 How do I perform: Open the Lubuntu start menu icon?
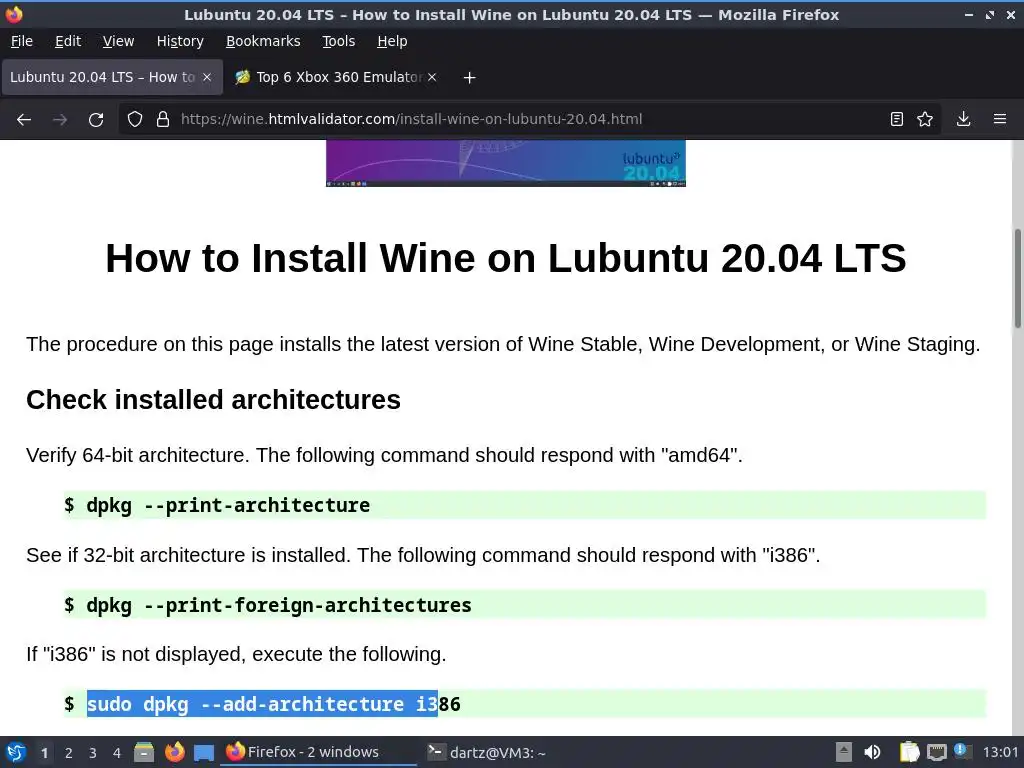pos(16,752)
